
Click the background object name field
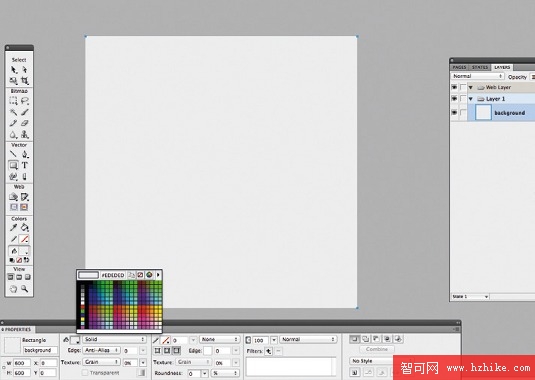(x=40, y=350)
